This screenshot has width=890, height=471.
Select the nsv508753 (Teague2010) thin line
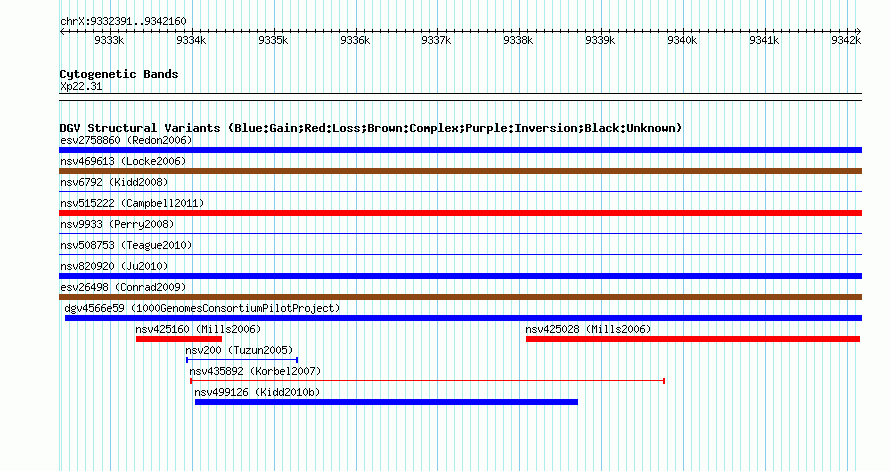coord(460,255)
